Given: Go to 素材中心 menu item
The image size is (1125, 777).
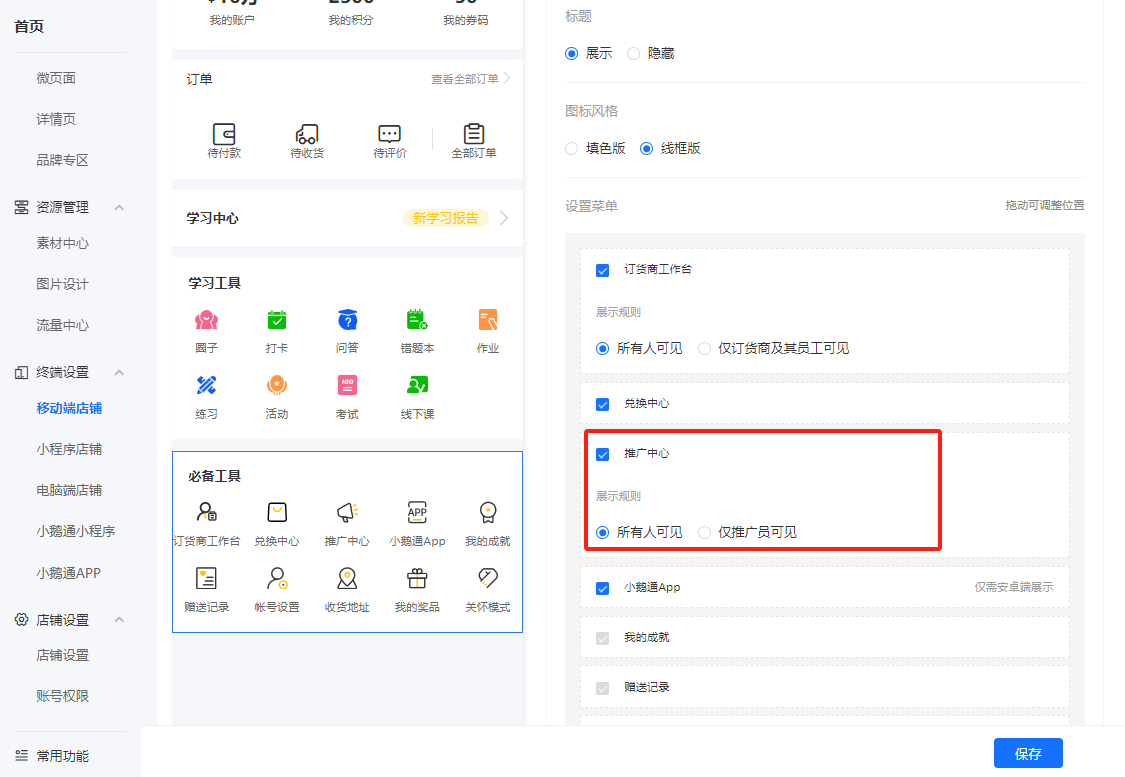Looking at the screenshot, I should [x=62, y=243].
